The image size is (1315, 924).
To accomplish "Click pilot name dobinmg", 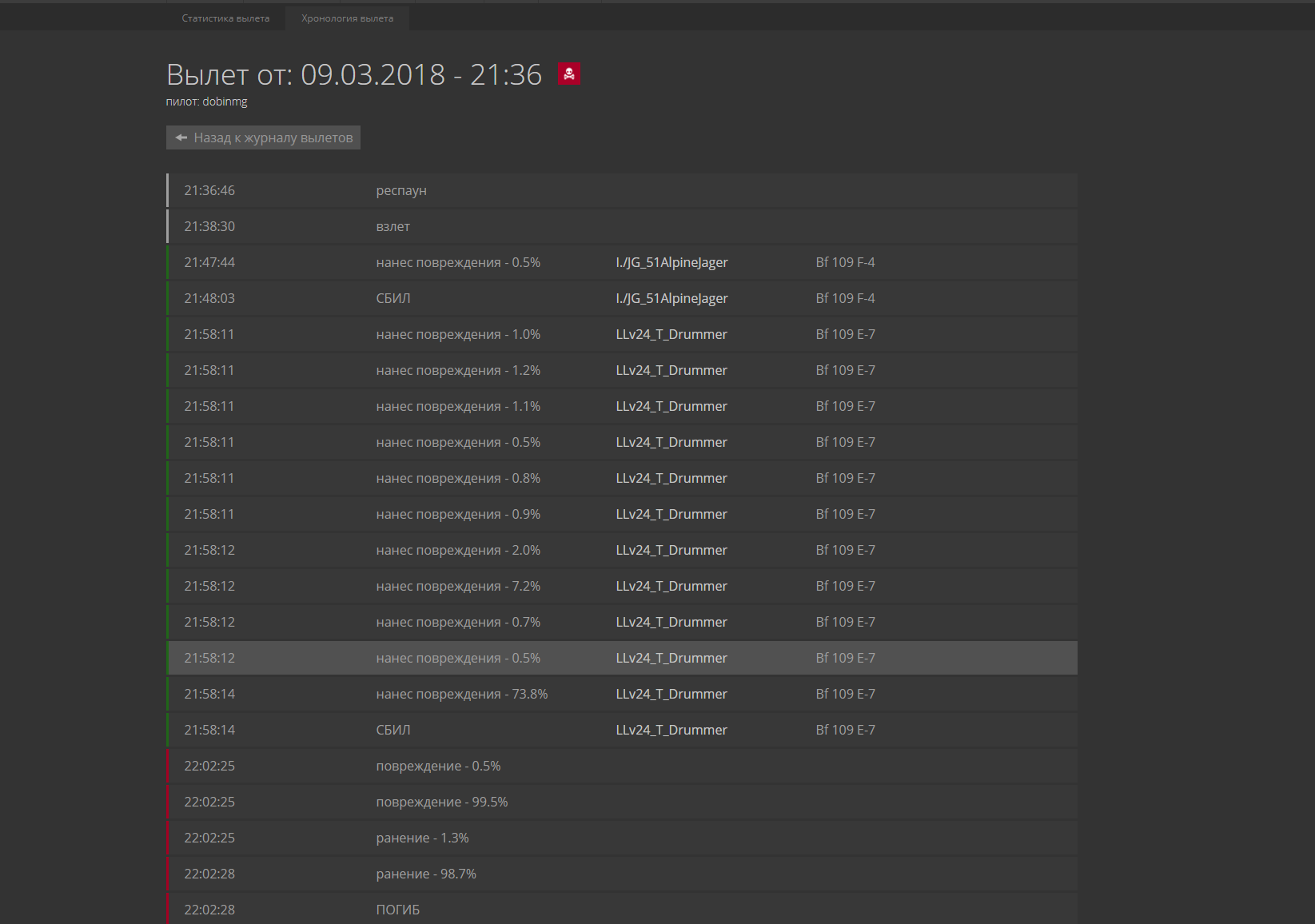I will (225, 102).
